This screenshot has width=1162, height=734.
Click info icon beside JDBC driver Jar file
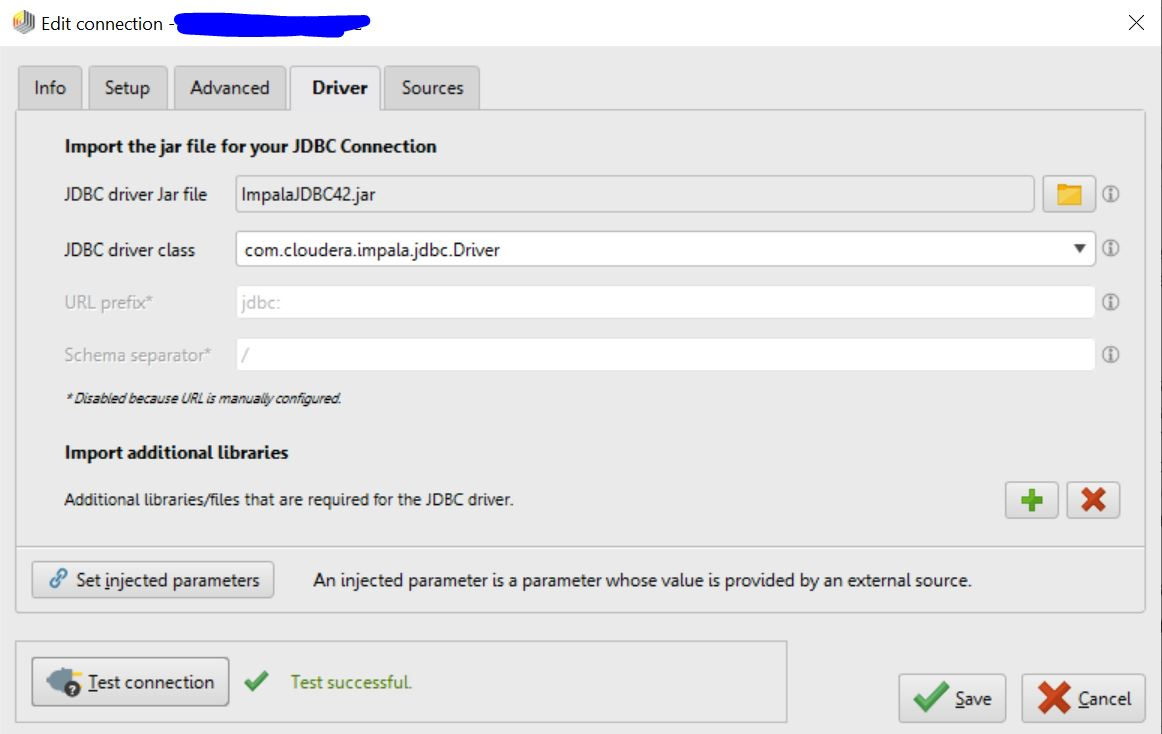click(x=1110, y=194)
